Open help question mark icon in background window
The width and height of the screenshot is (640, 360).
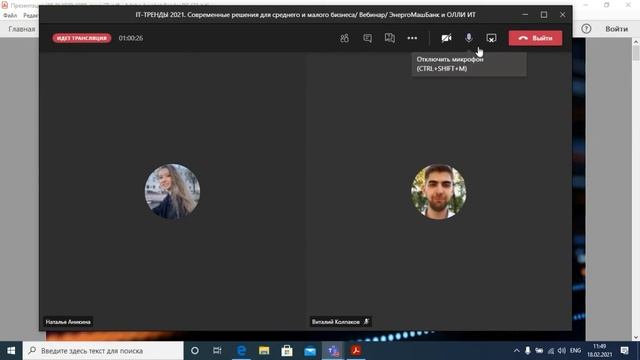point(586,29)
